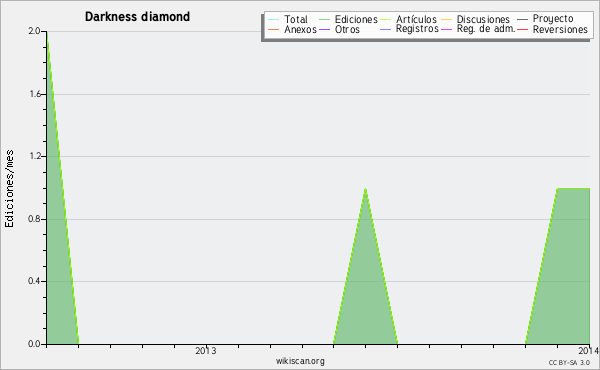This screenshot has height=370, width=600.
Task: Click the '1.6' y-axis value
Action: click(35, 94)
